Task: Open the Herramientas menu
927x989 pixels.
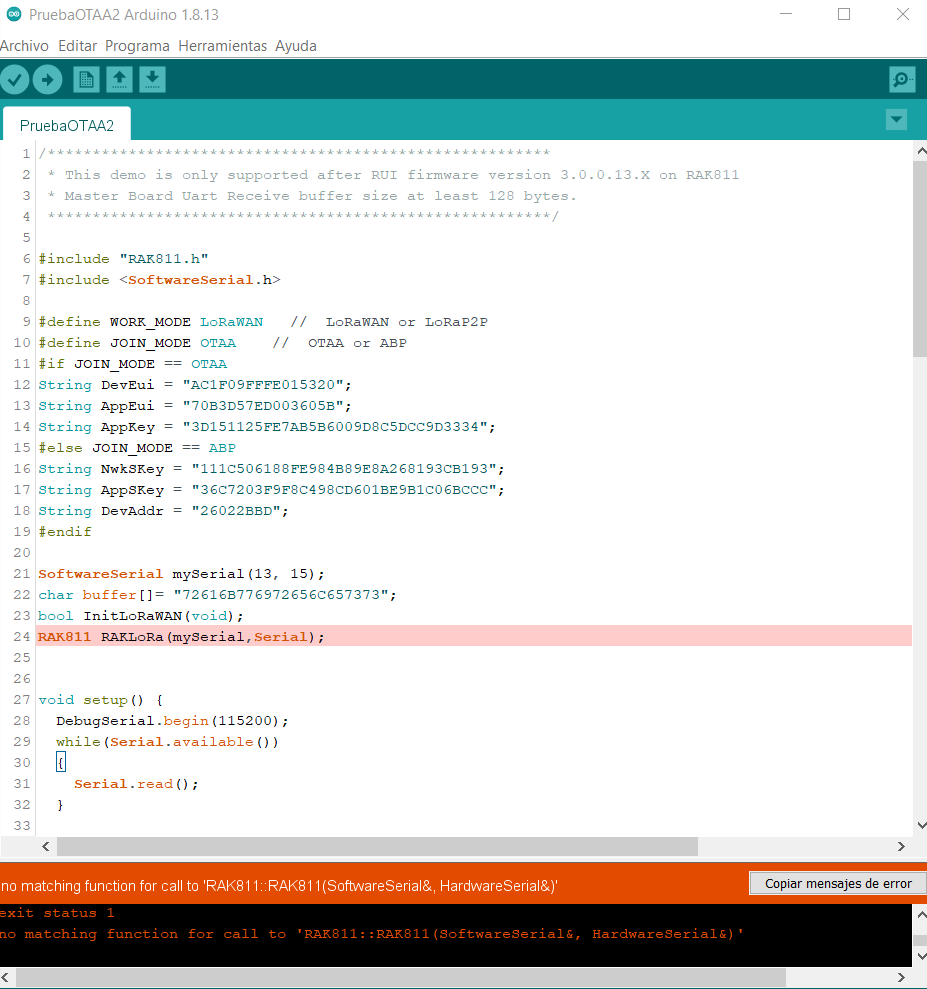Action: coord(222,46)
